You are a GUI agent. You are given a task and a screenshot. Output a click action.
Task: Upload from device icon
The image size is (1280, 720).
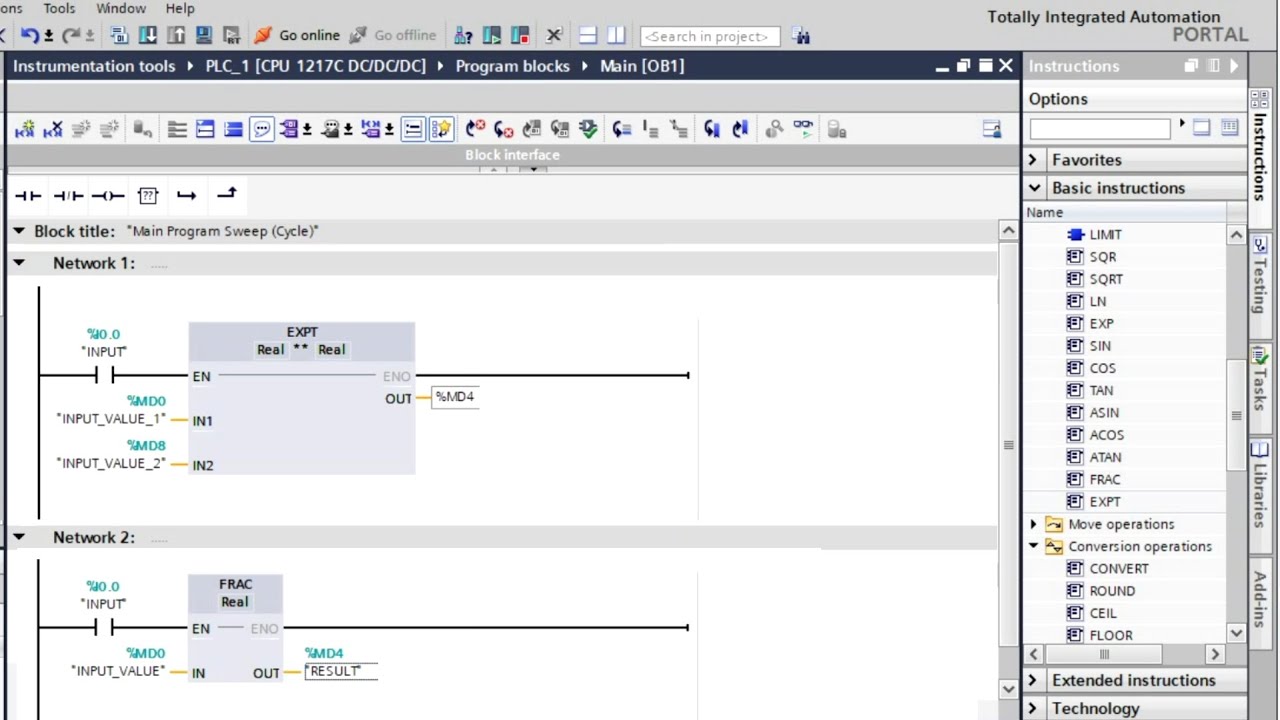176,36
